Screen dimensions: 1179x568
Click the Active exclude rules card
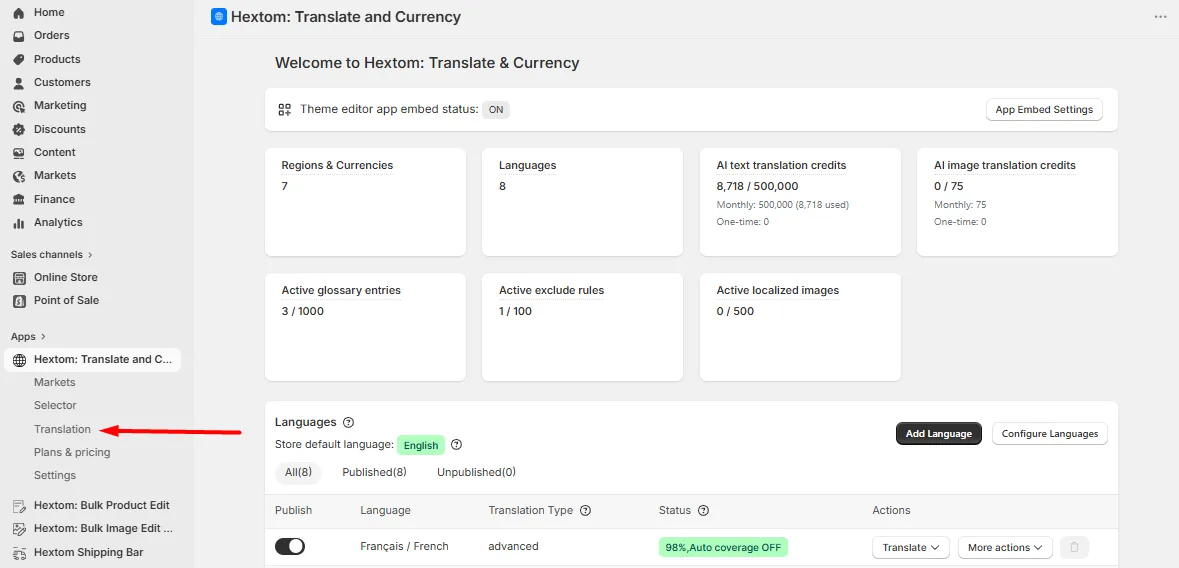click(x=583, y=327)
